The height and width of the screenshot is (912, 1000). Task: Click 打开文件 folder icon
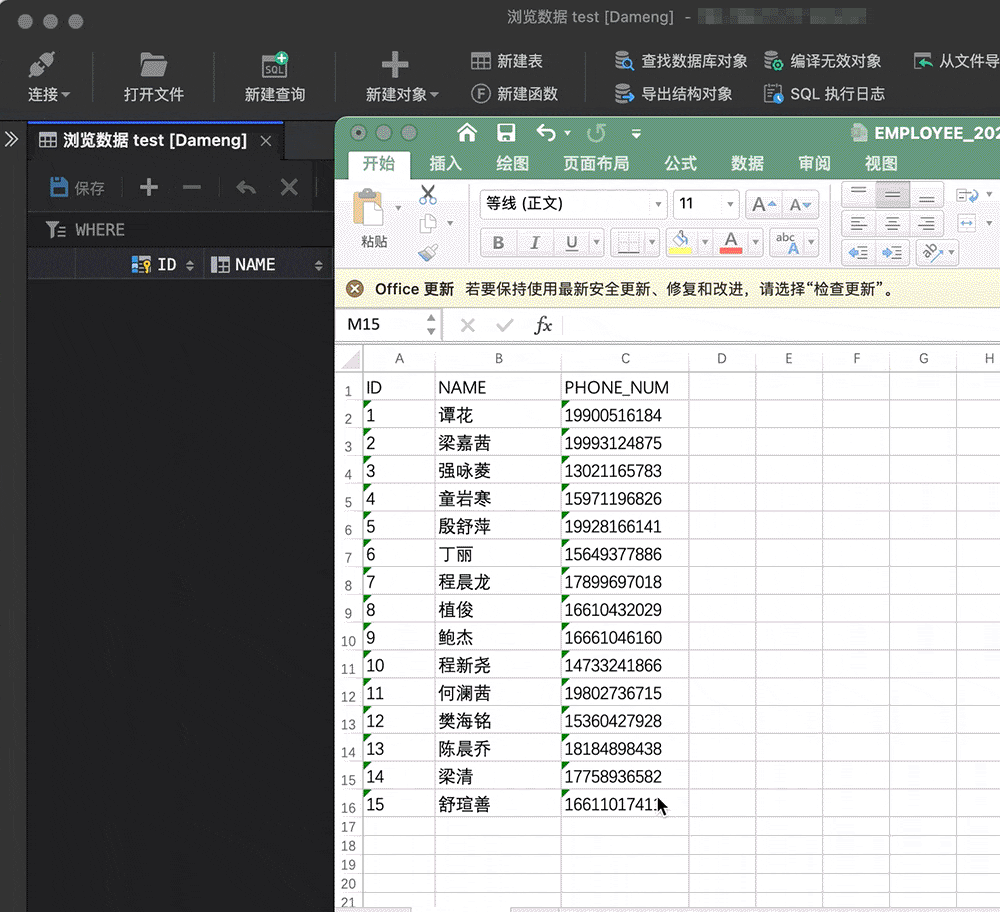pos(153,65)
